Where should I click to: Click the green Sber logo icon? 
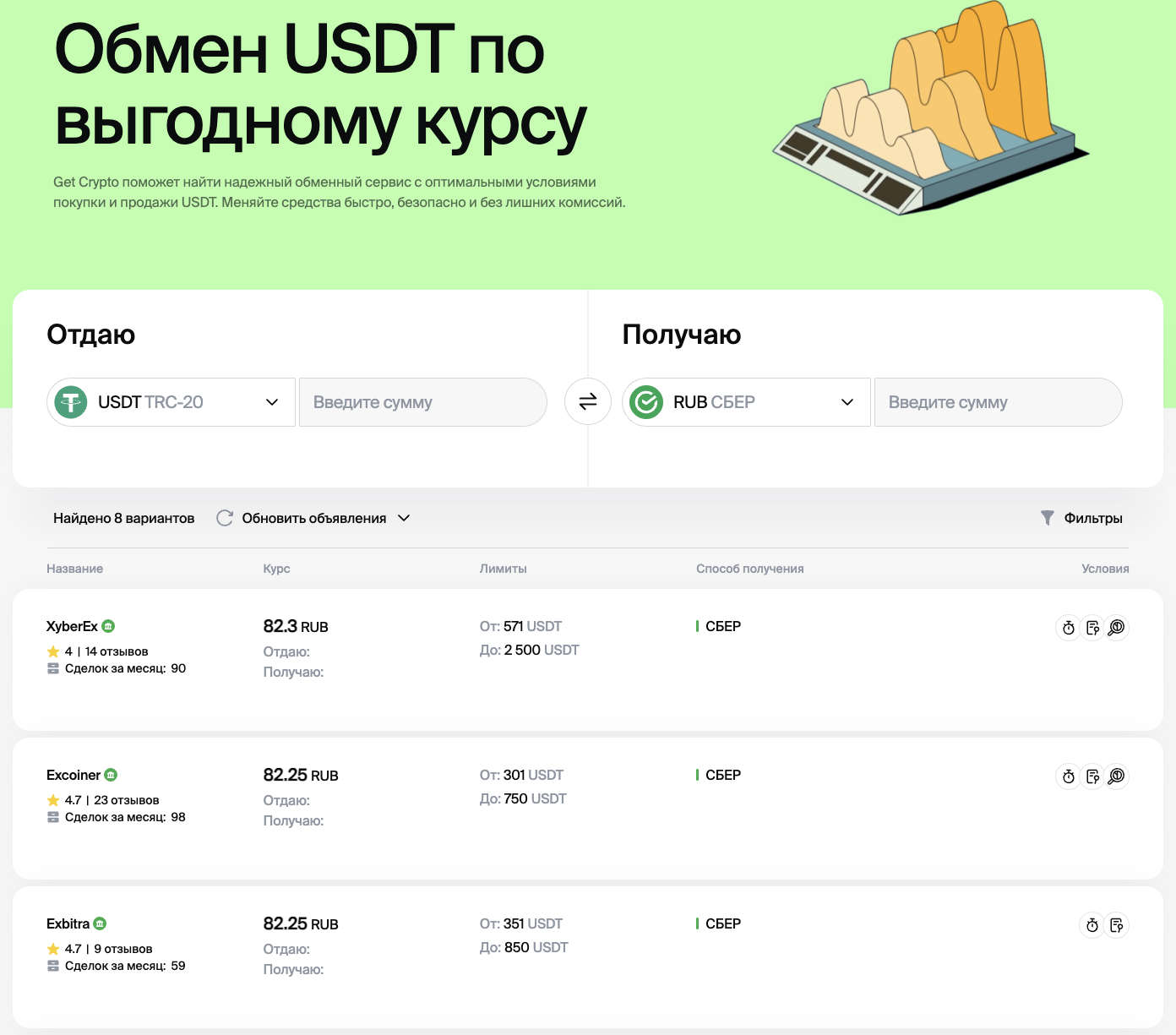[x=646, y=402]
